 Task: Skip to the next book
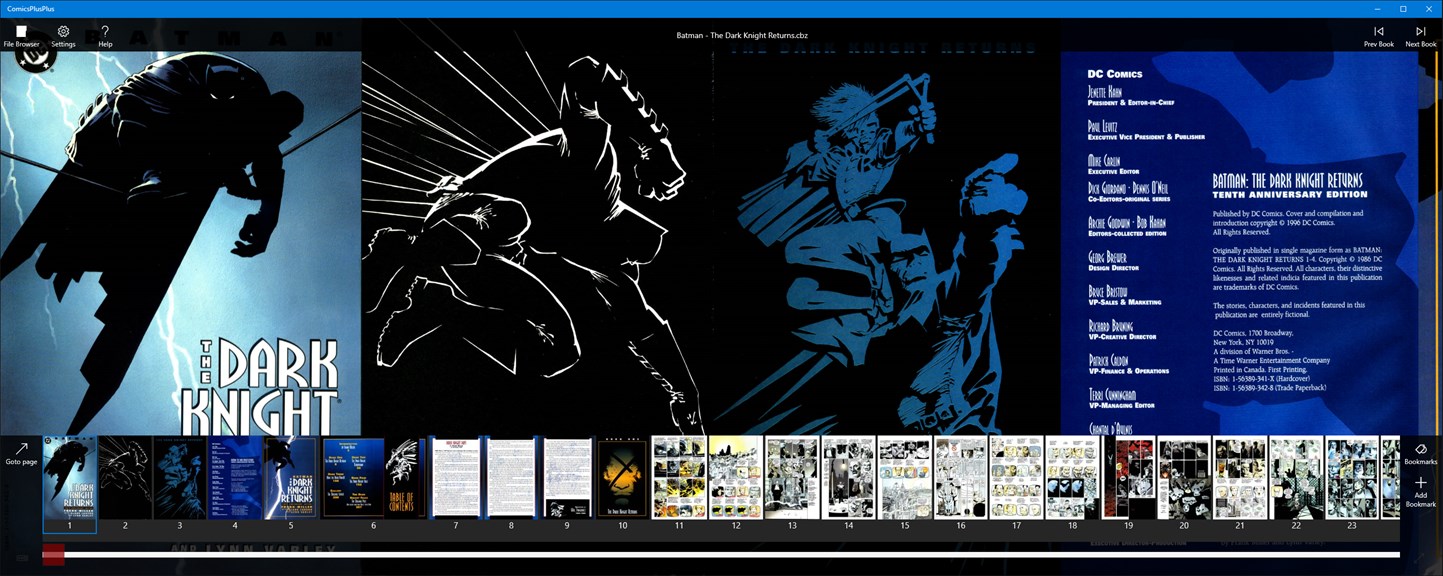1420,36
